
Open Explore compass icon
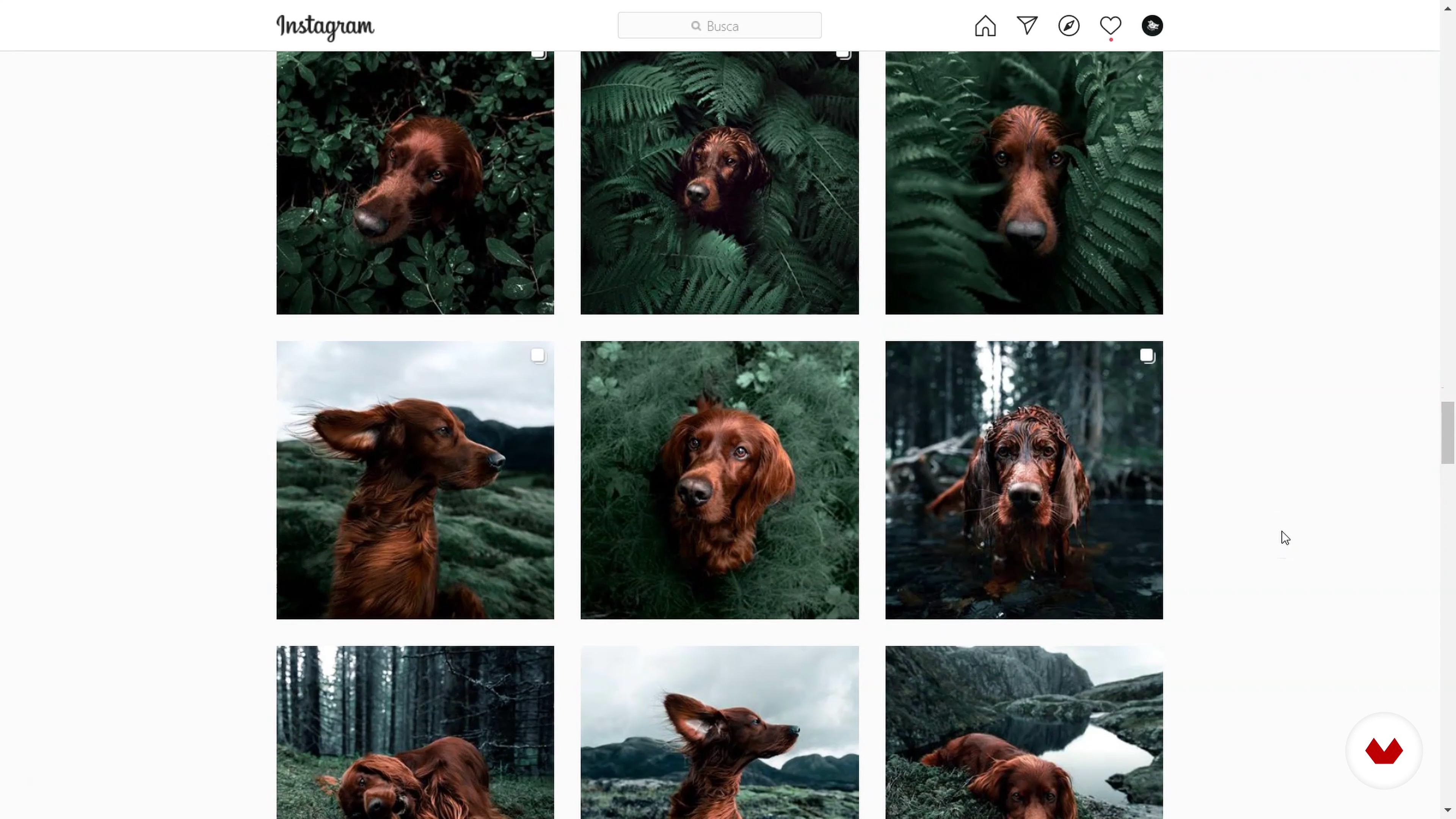coord(1069,25)
